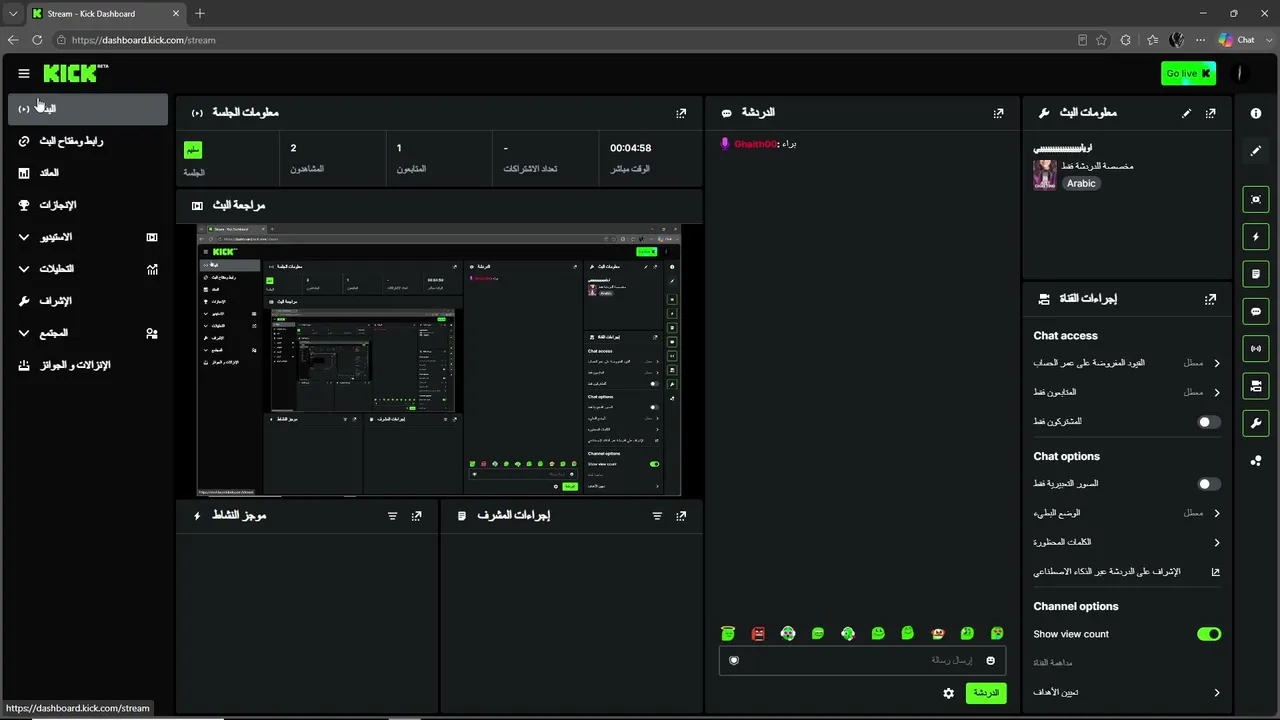Open the hamburger menu beside KICK logo
The image size is (1280, 720).
click(x=24, y=73)
